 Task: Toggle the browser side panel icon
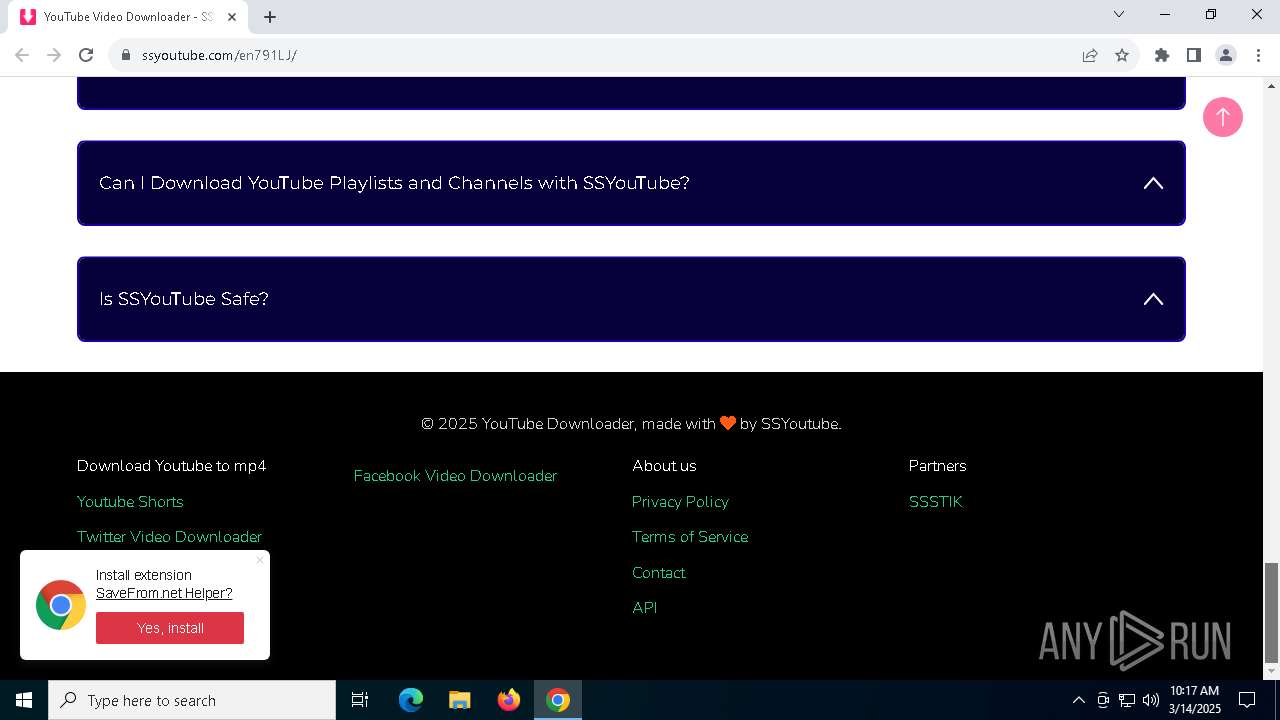click(1193, 55)
